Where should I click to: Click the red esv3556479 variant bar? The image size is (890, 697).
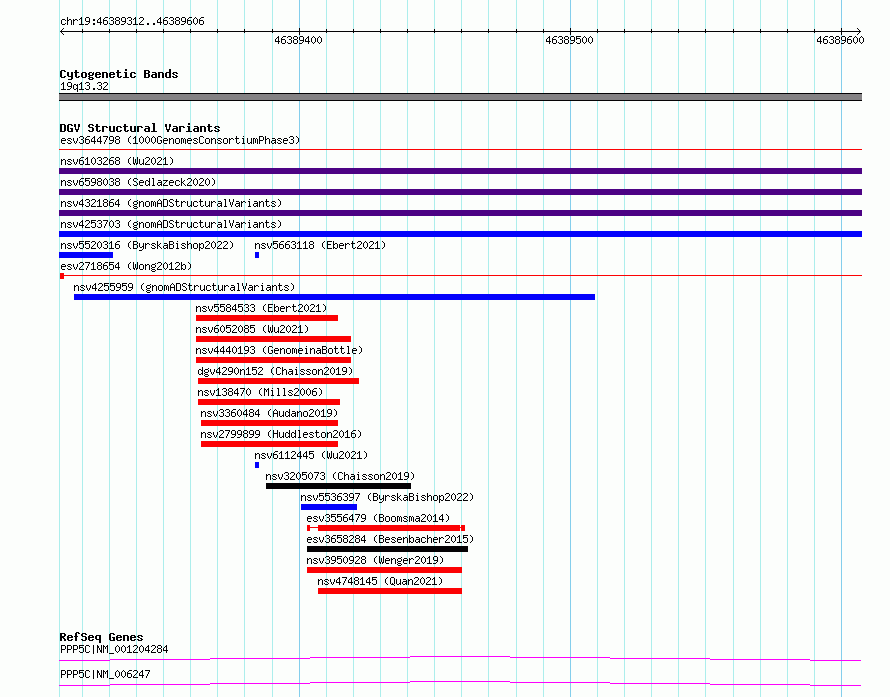click(x=386, y=528)
